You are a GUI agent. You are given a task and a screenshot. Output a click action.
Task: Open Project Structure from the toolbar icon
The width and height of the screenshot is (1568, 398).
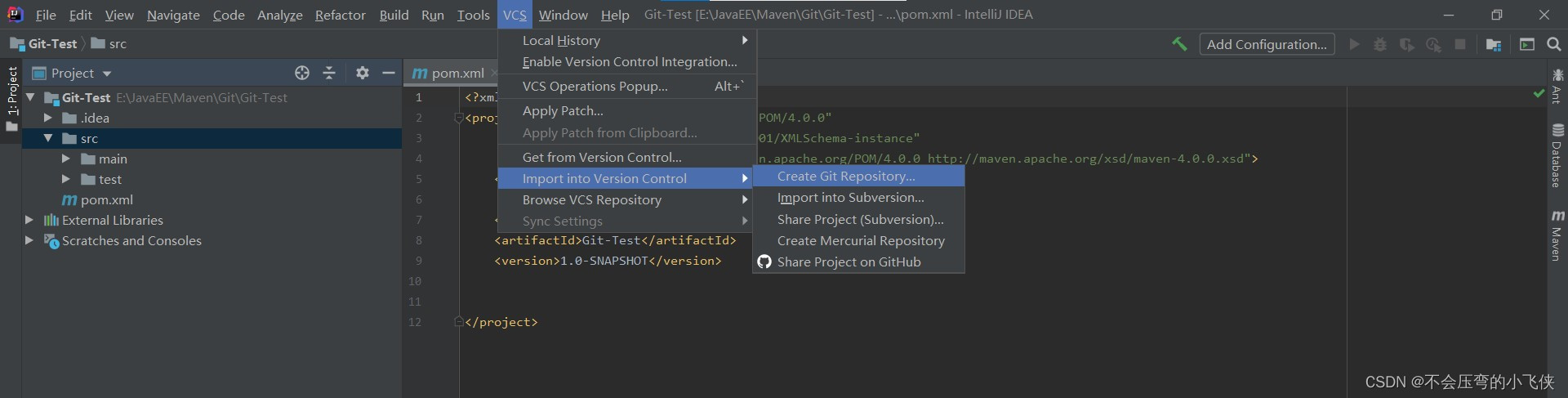[x=1494, y=44]
